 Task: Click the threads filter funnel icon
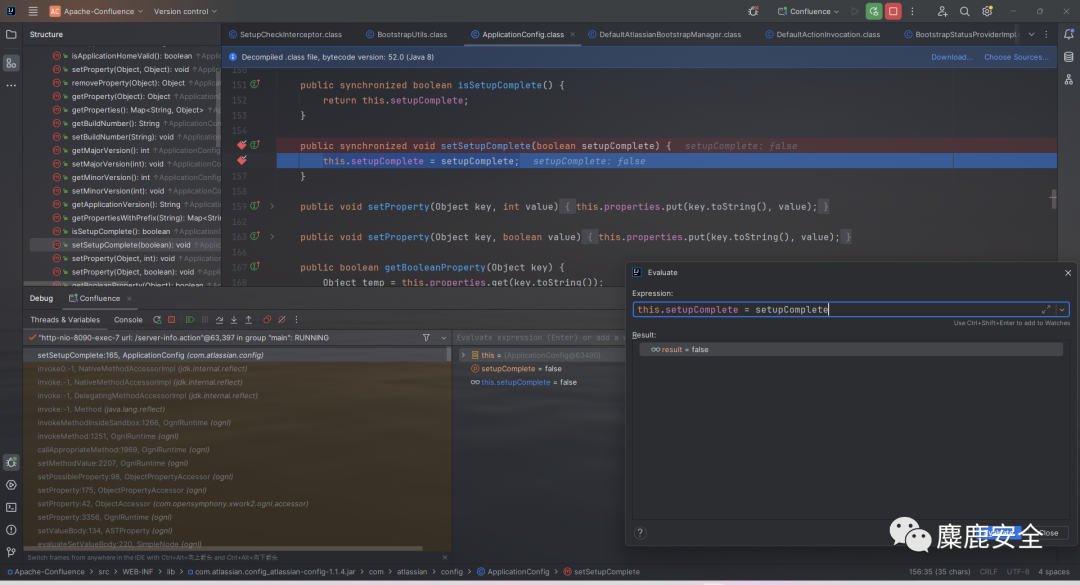pyautogui.click(x=426, y=338)
